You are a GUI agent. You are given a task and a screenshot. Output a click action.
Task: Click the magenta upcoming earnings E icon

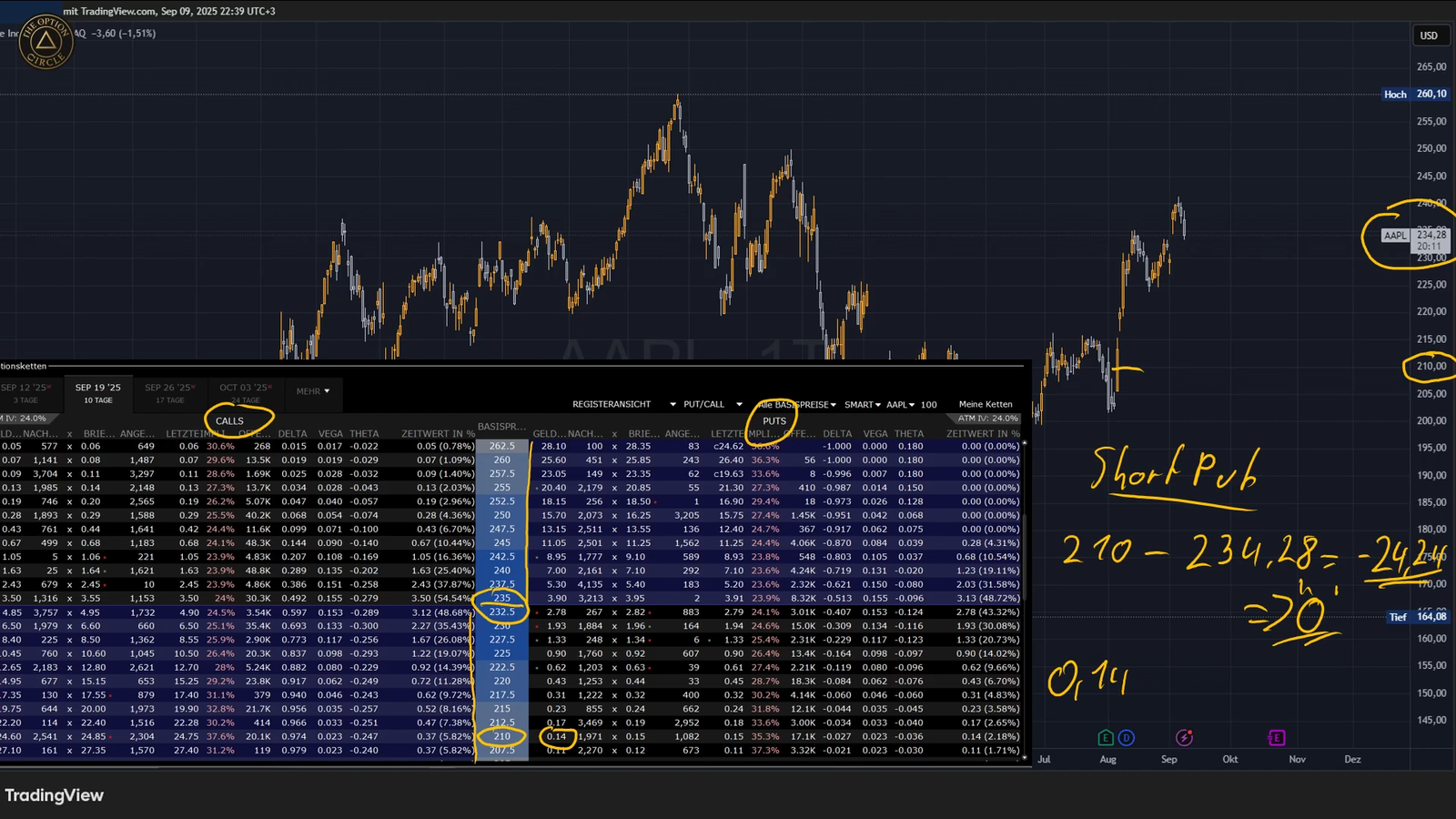(1276, 738)
